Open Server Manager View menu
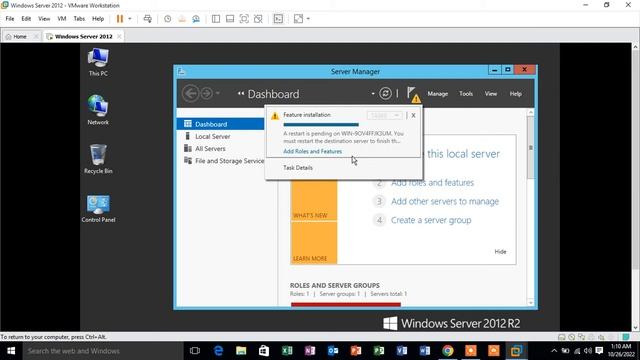The image size is (640, 360). pos(491,94)
